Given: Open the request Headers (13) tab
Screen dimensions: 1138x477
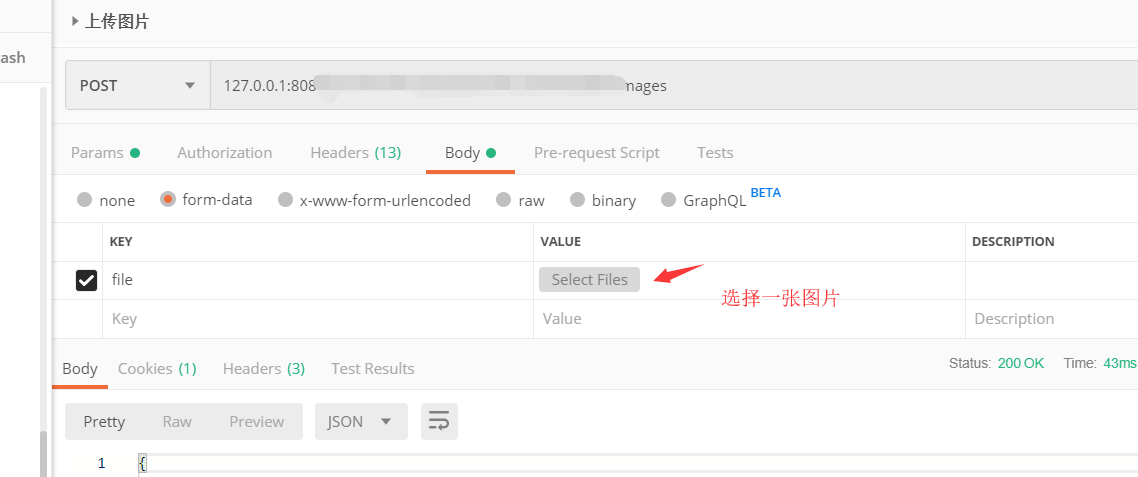Looking at the screenshot, I should [356, 152].
